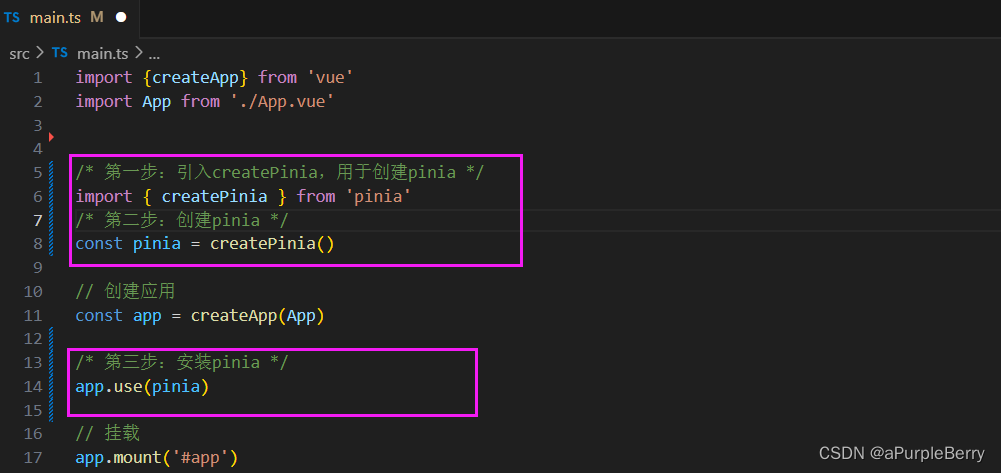Click the breadcrumb TS file icon
This screenshot has width=1001, height=473.
click(x=60, y=53)
